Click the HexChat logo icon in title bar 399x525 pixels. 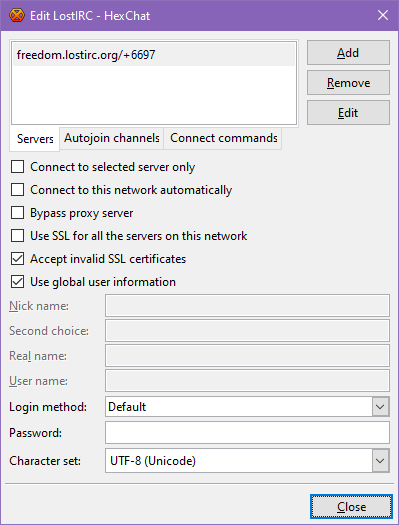(17, 15)
